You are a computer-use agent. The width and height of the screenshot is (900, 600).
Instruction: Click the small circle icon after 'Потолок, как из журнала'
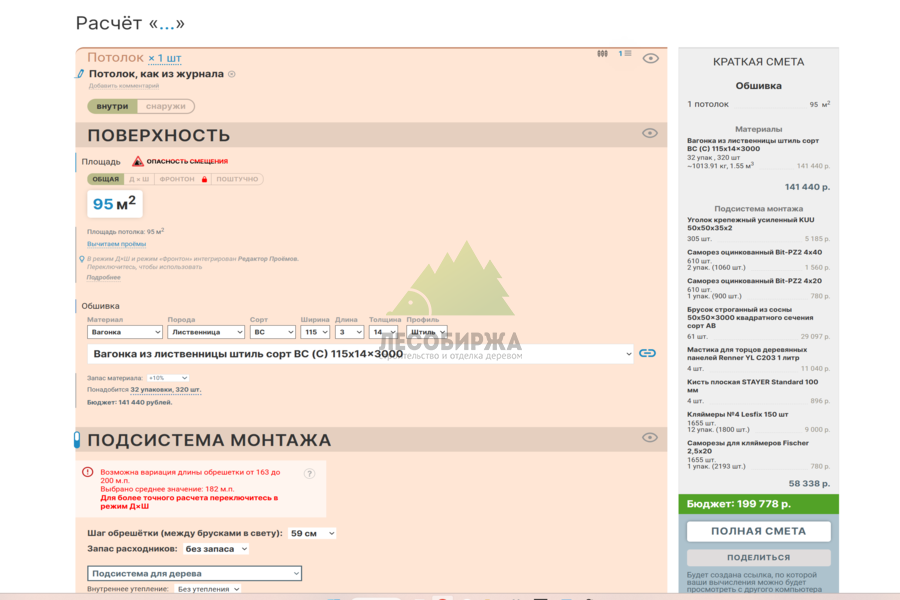click(x=232, y=74)
